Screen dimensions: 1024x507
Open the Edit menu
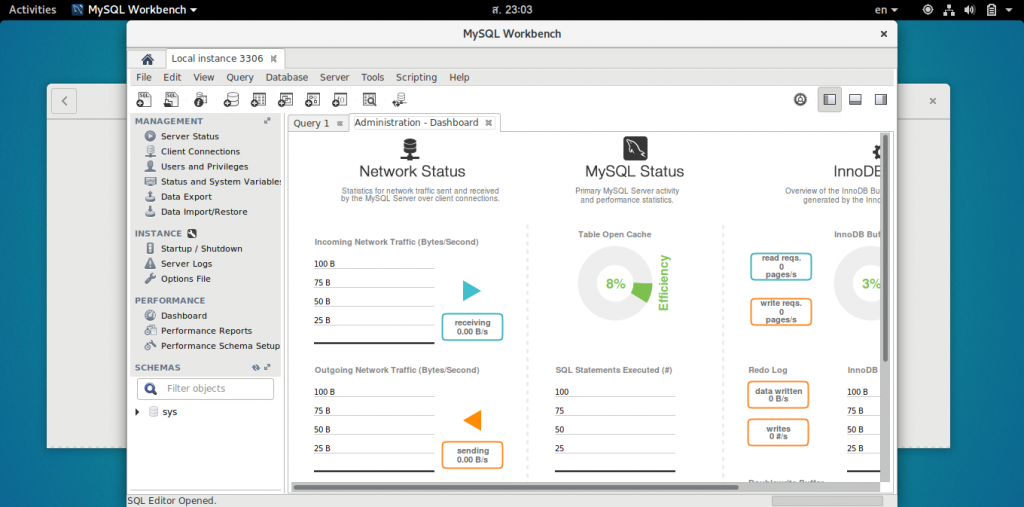(172, 77)
